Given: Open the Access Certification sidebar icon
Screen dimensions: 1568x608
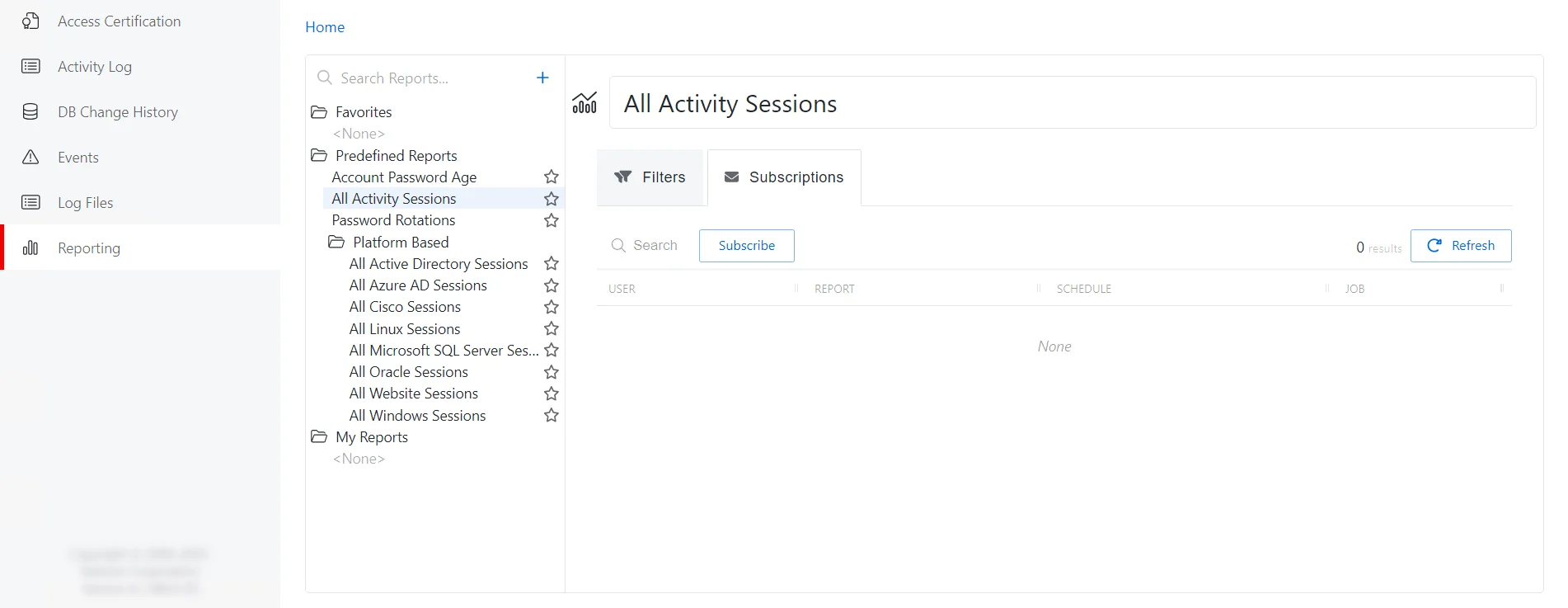Looking at the screenshot, I should pos(31,21).
